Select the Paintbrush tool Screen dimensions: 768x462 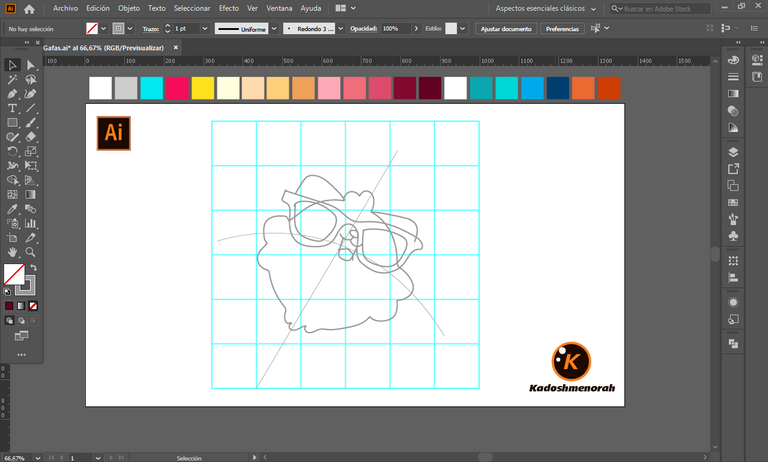pyautogui.click(x=30, y=122)
